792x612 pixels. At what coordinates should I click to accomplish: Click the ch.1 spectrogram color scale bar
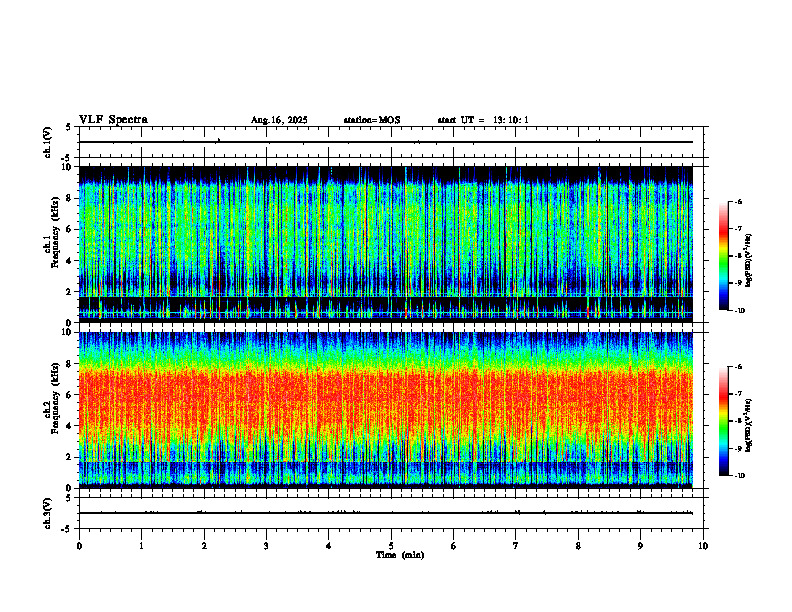click(x=723, y=256)
